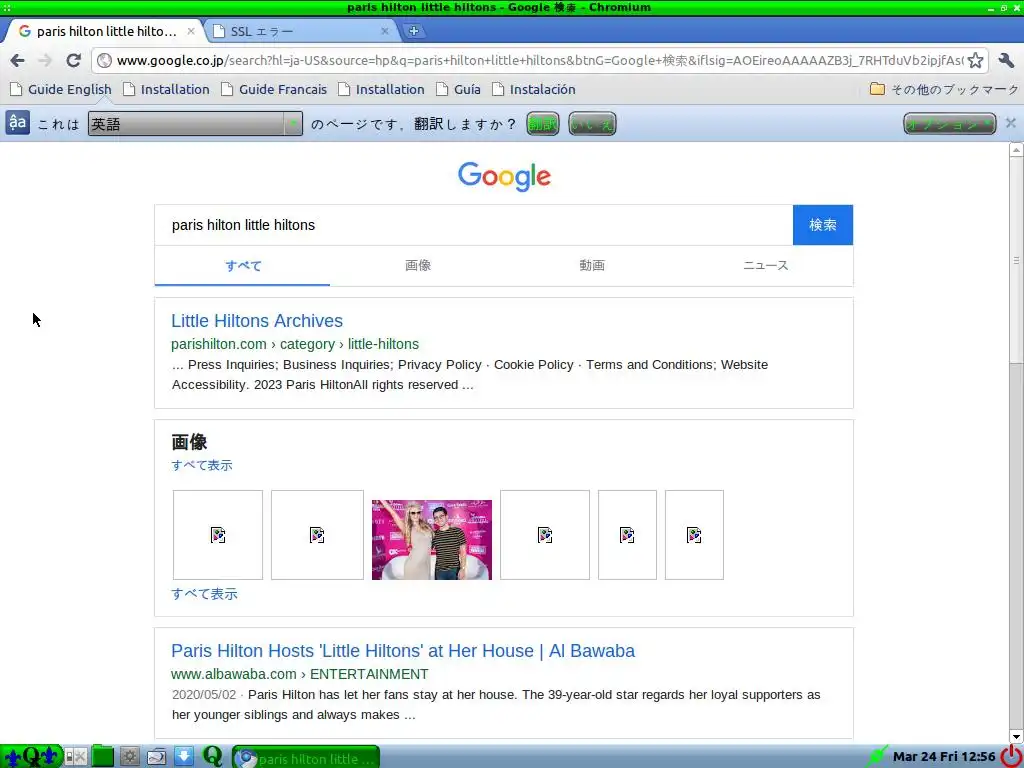Switch to the SSL エラー browser tab

(x=300, y=31)
